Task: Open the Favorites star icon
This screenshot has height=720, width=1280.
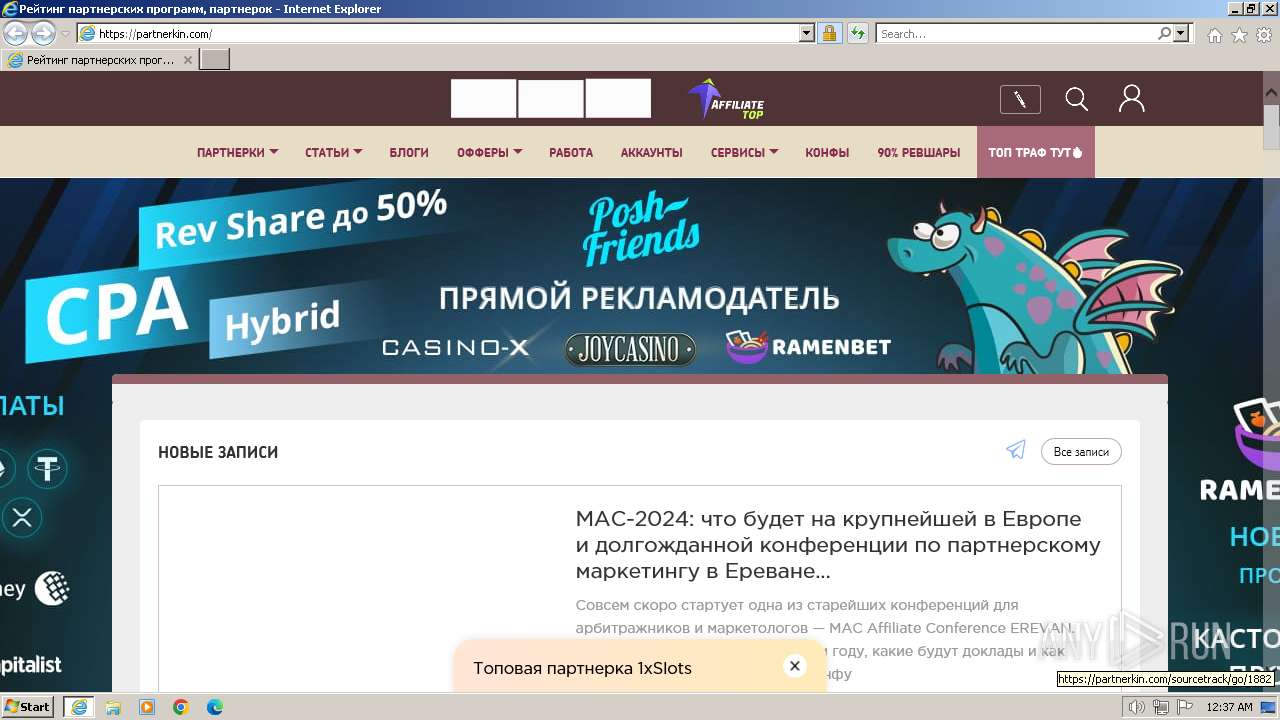Action: tap(1239, 35)
